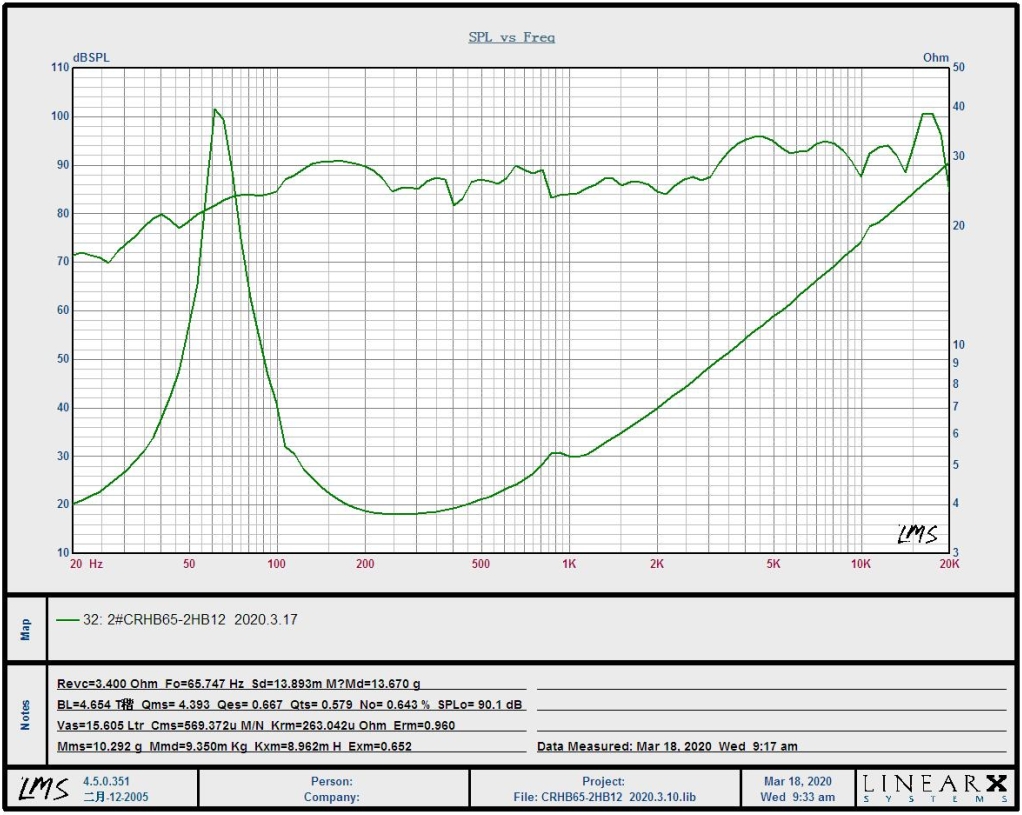Image resolution: width=1022 pixels, height=815 pixels.
Task: Click the 1K frequency axis label
Action: click(568, 564)
